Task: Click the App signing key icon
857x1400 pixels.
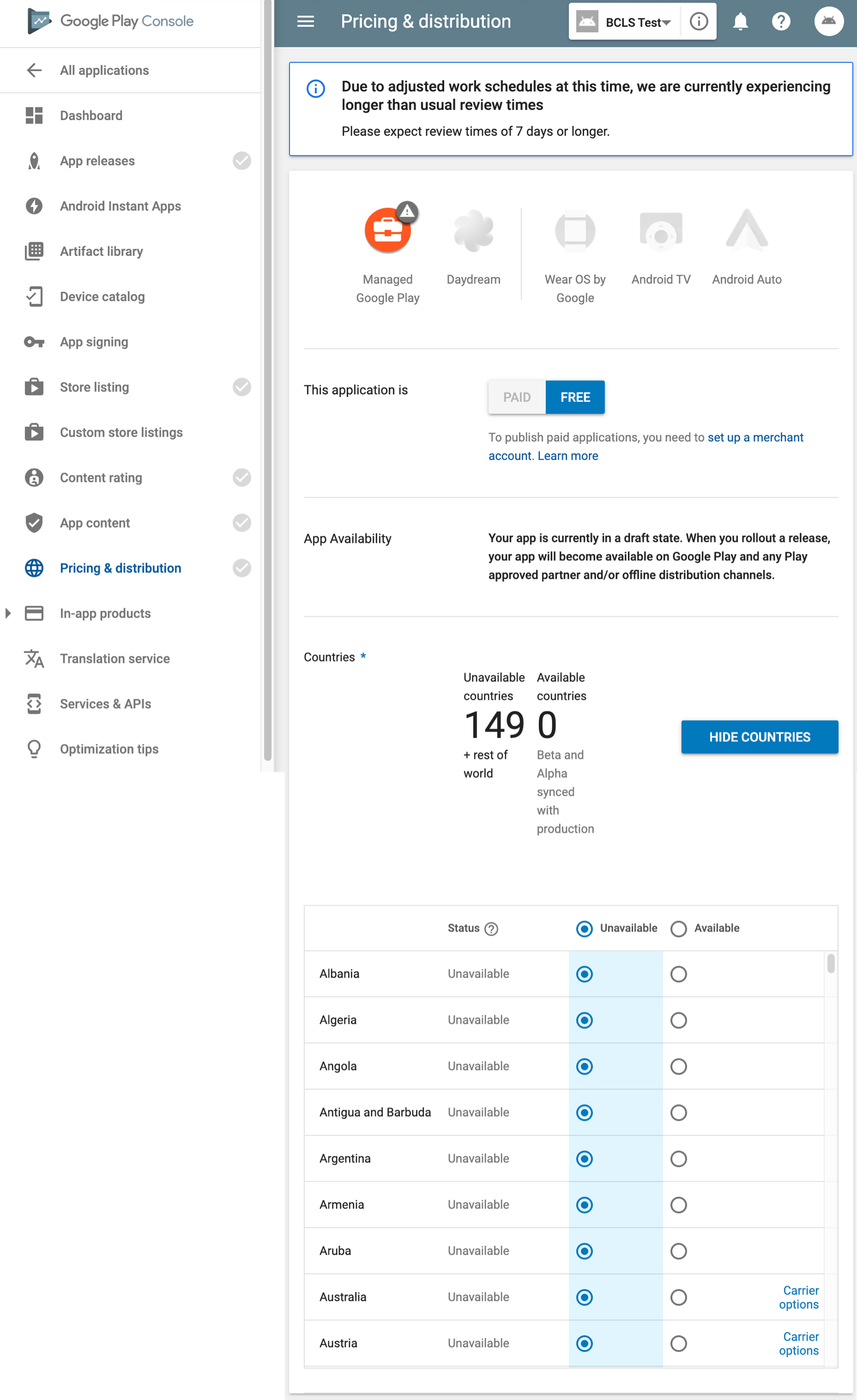Action: (x=34, y=342)
